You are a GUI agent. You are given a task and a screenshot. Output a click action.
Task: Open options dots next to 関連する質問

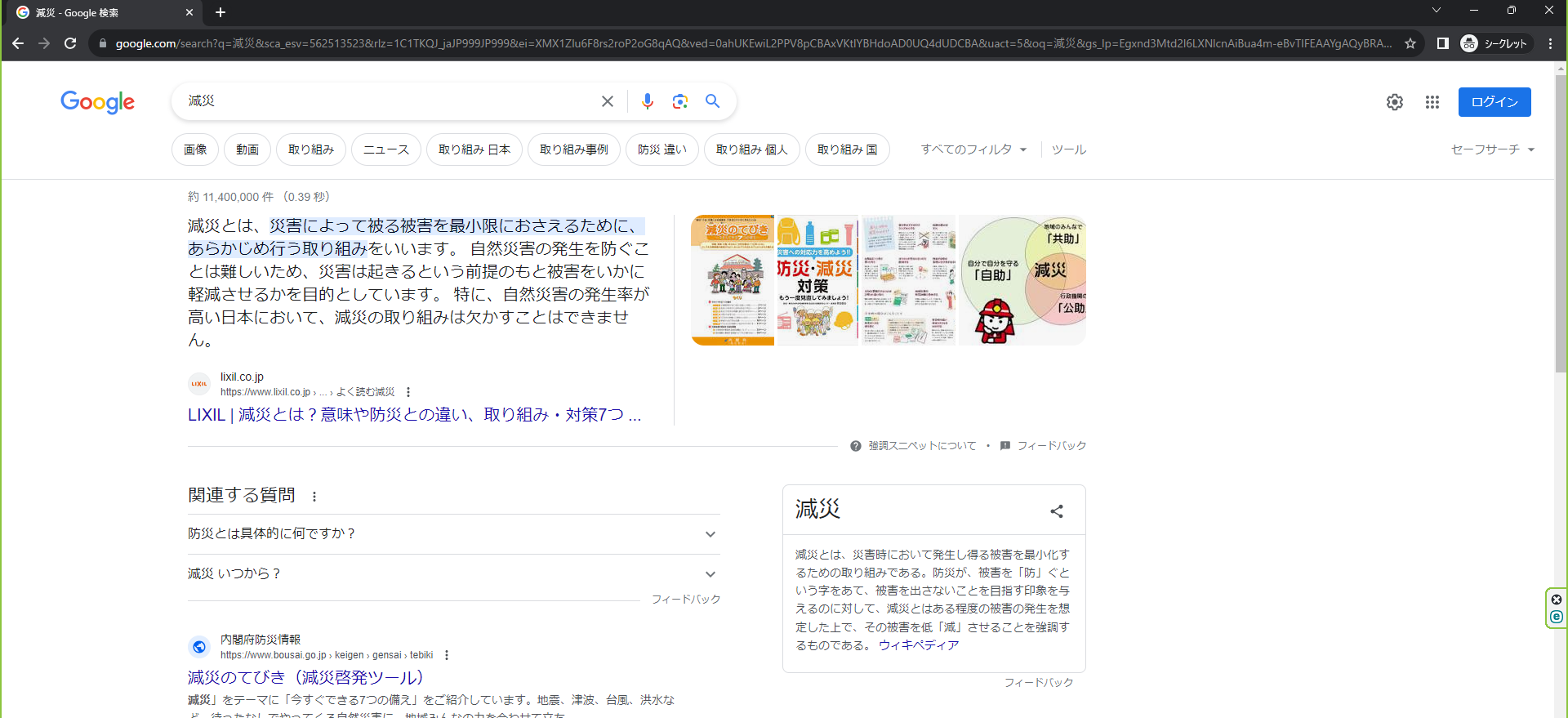[314, 496]
